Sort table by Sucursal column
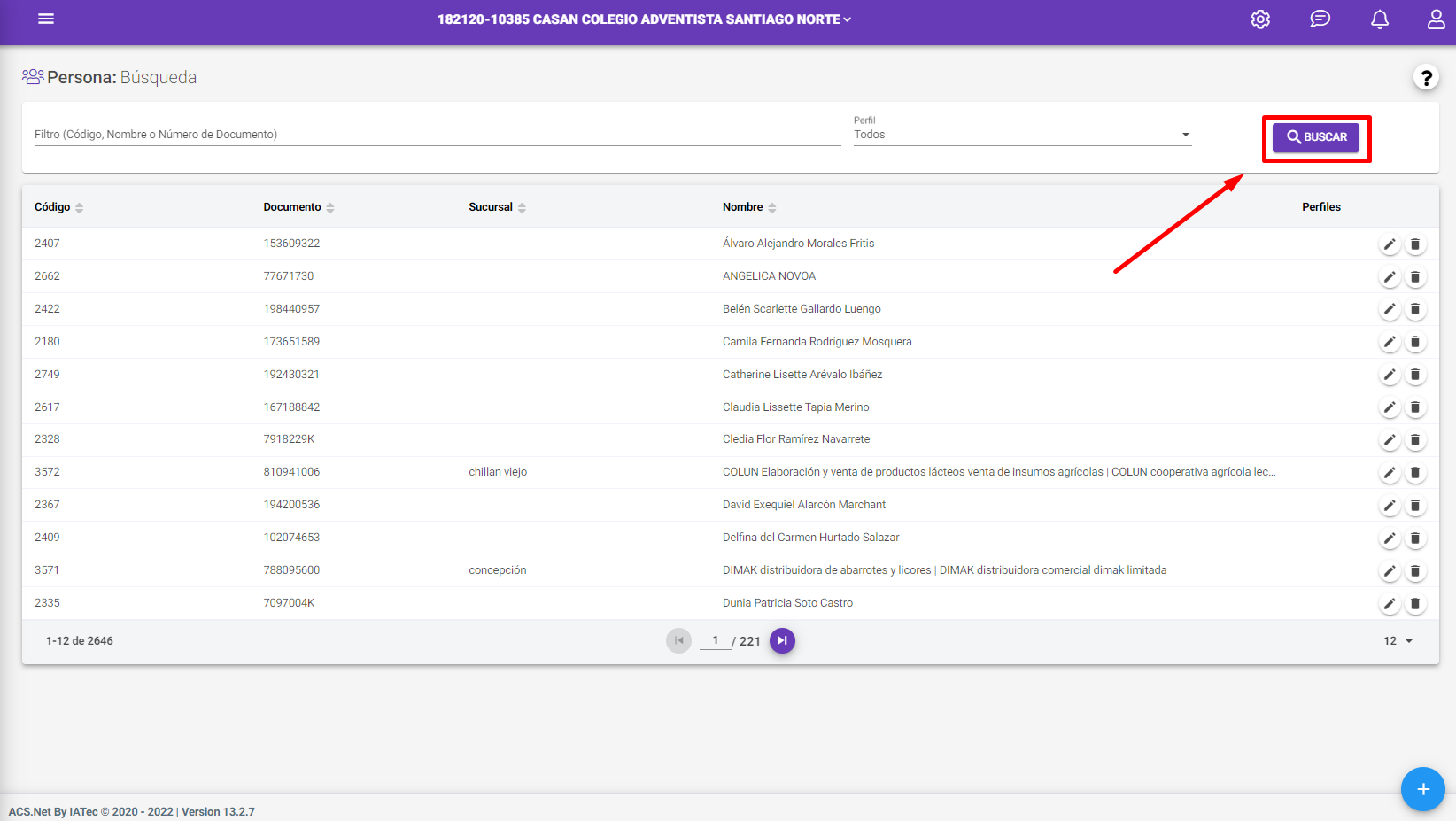 (497, 207)
